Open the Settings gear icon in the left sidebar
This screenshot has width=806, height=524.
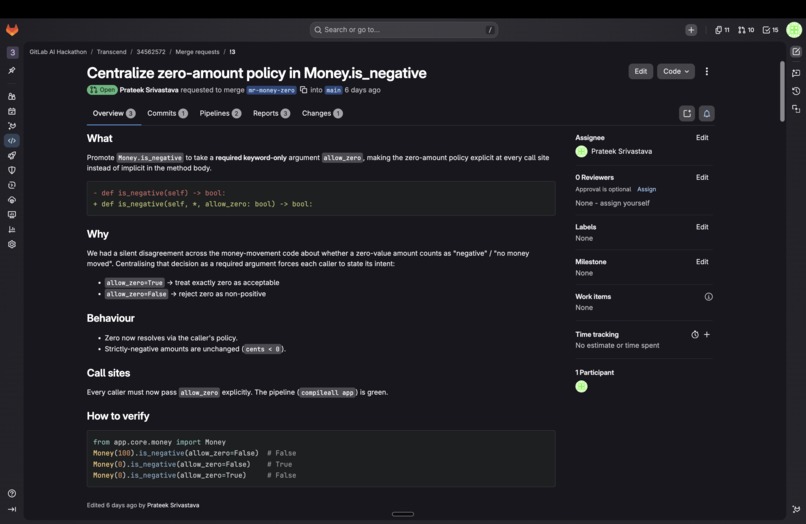click(12, 244)
